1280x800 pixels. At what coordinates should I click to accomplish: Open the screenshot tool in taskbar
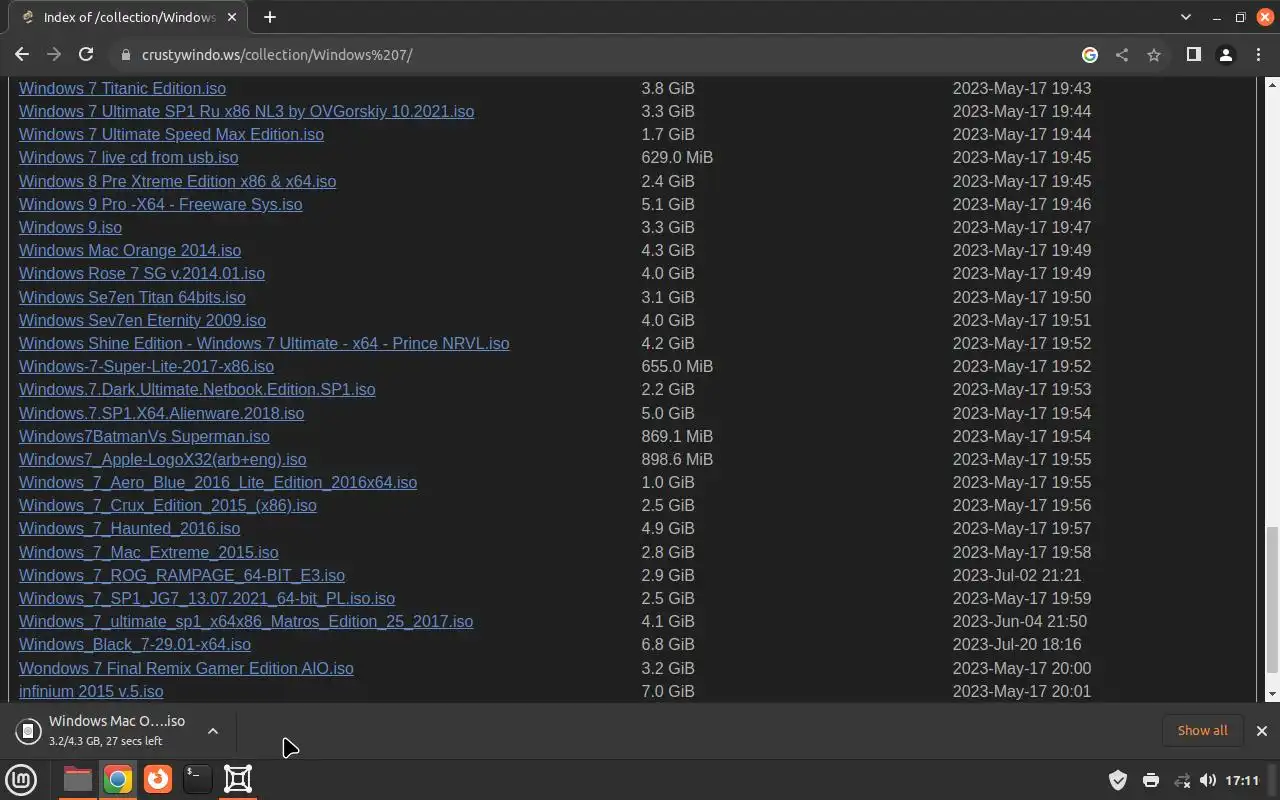click(238, 779)
